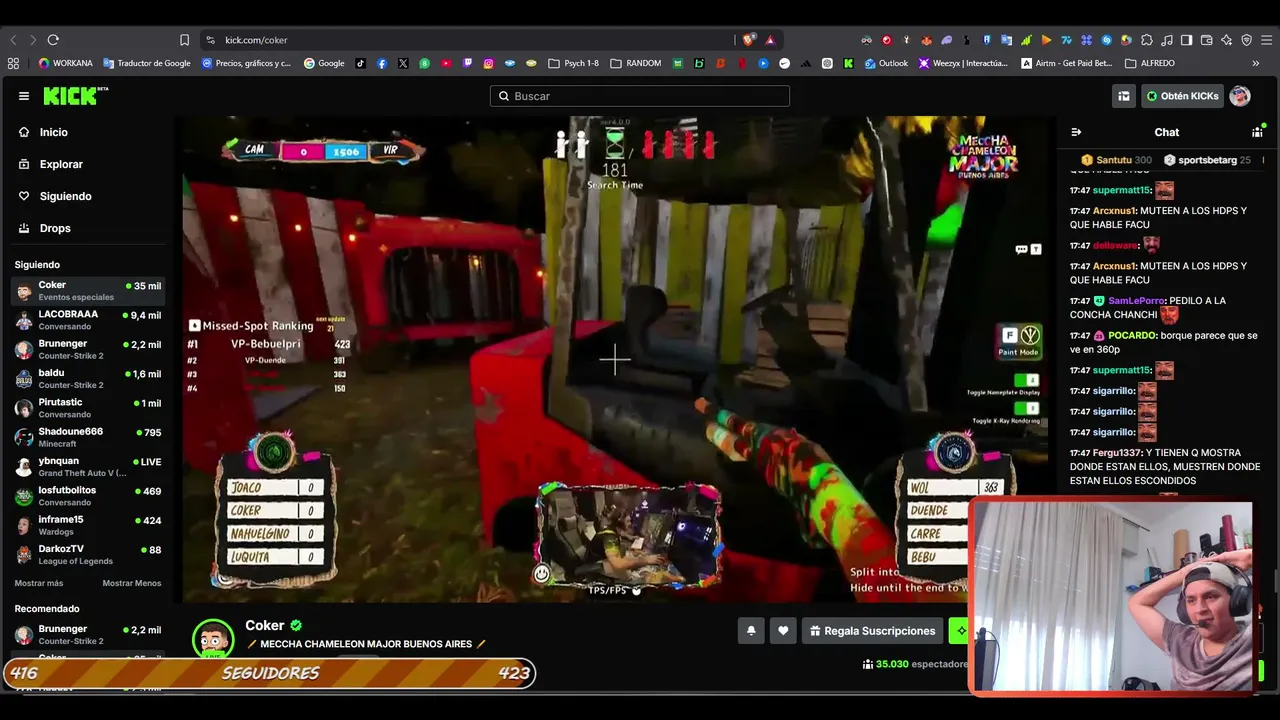Image resolution: width=1280 pixels, height=720 pixels.
Task: Open the Instagram bookmark icon
Action: [x=488, y=63]
